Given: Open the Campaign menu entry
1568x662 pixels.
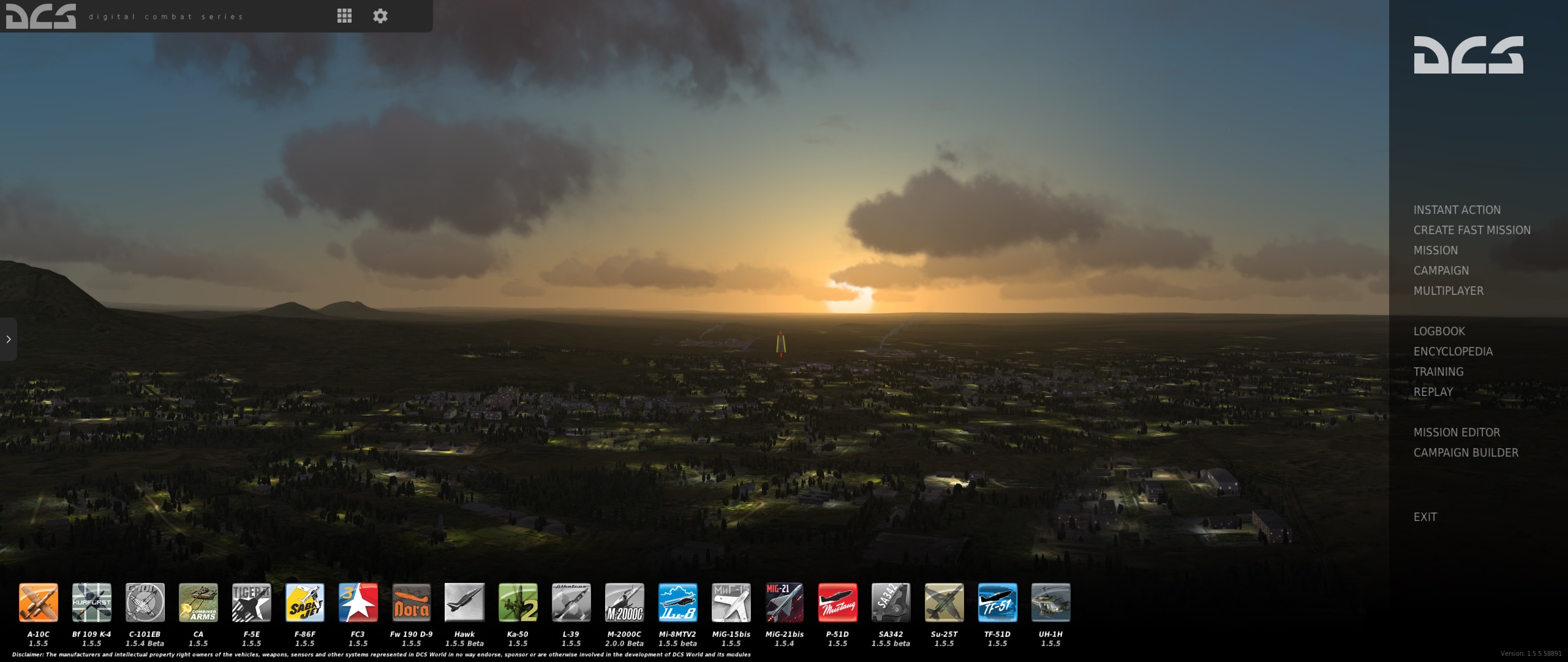Looking at the screenshot, I should point(1441,270).
